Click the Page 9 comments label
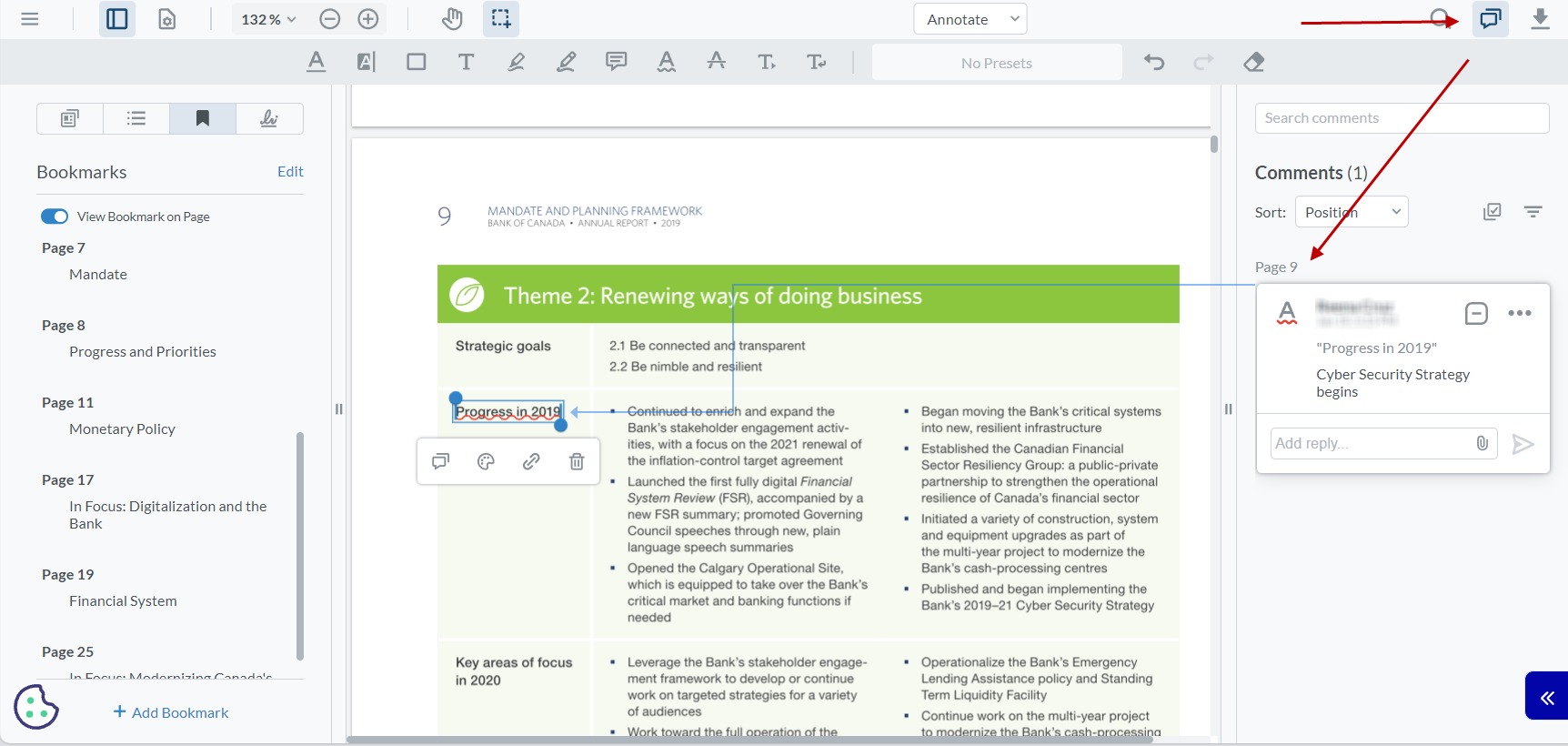 tap(1276, 267)
